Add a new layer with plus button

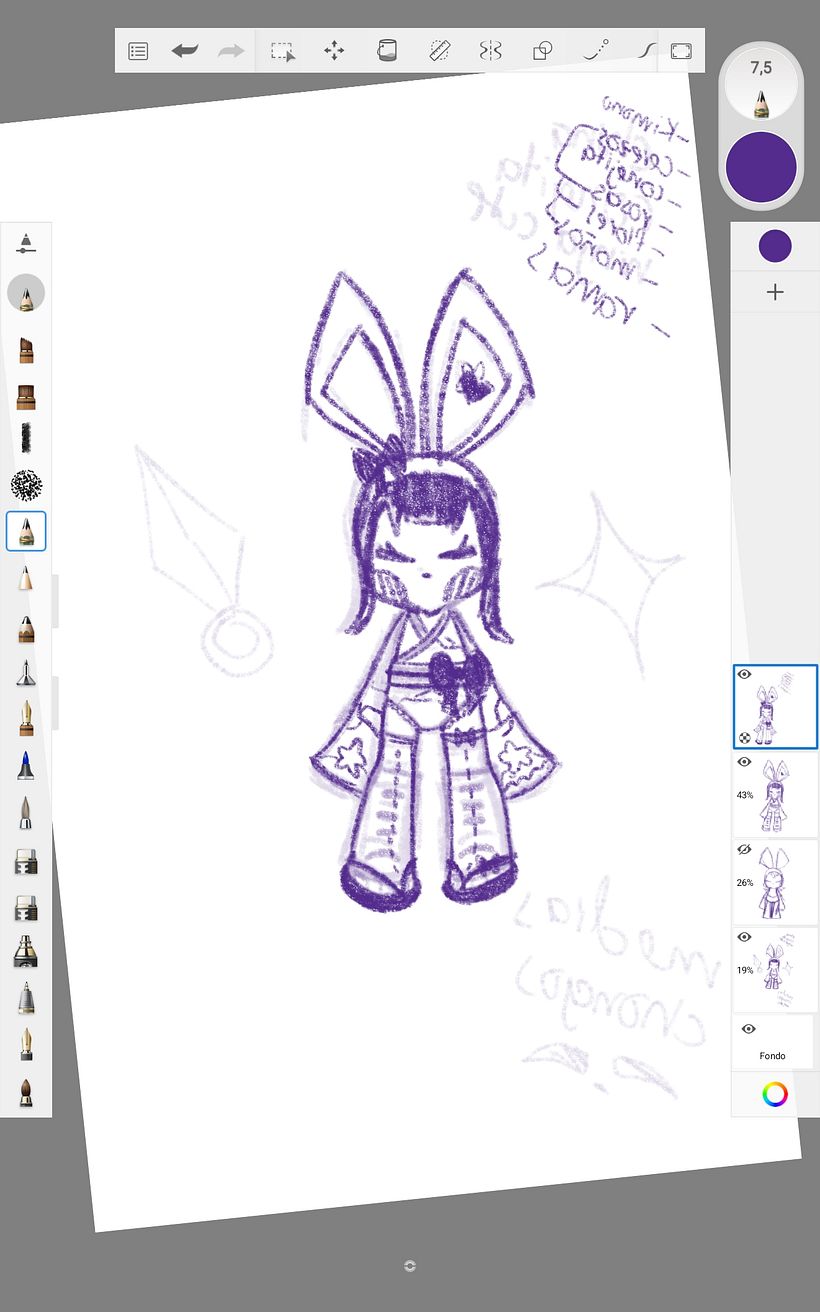pyautogui.click(x=775, y=292)
